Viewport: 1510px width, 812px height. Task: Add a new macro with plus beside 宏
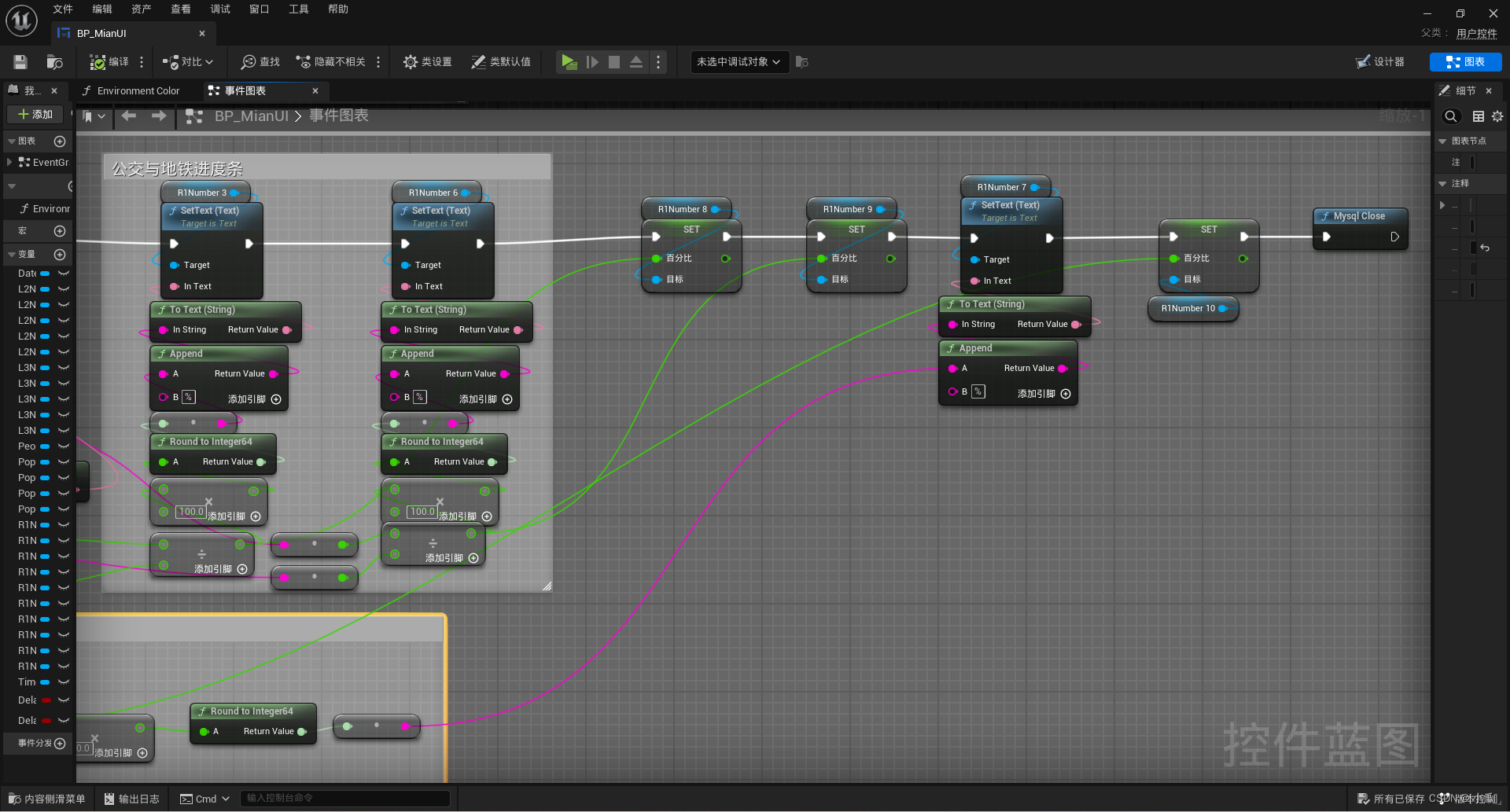60,231
